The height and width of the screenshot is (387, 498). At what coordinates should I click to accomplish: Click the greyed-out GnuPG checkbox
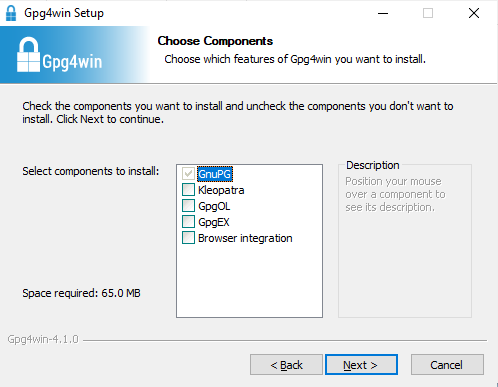(x=188, y=174)
